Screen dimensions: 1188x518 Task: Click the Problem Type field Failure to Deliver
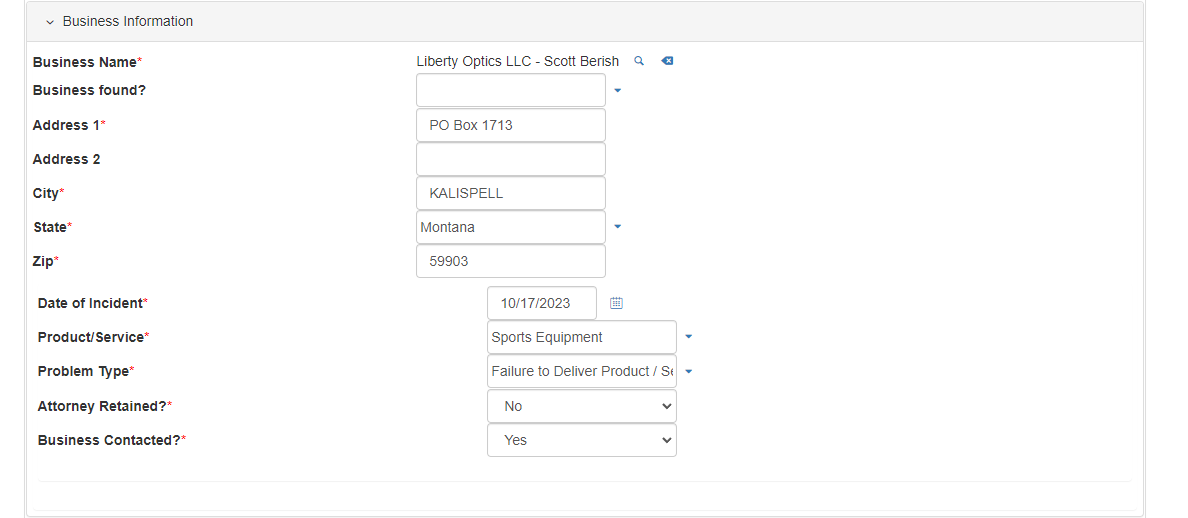582,371
